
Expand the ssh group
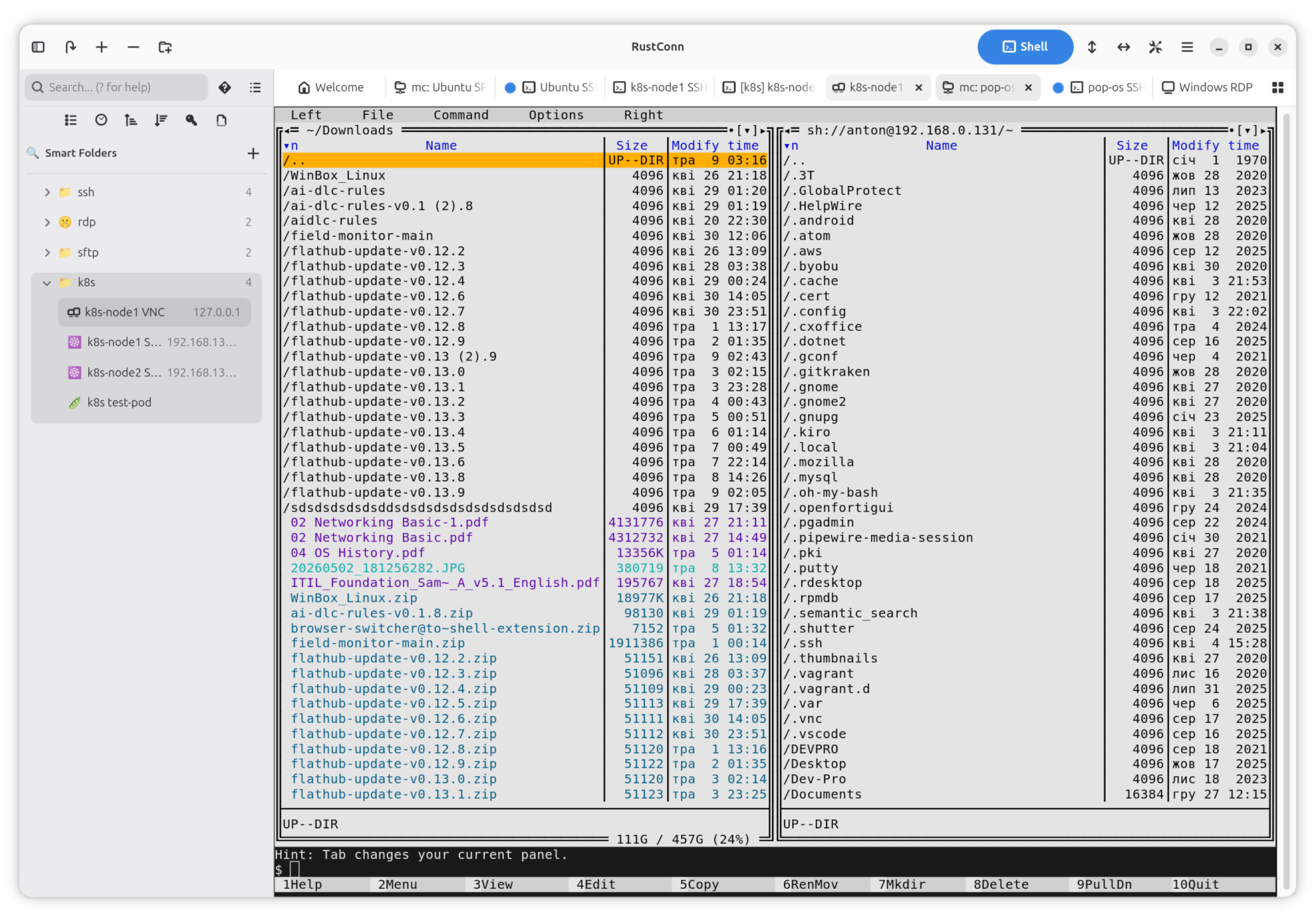pyautogui.click(x=47, y=192)
